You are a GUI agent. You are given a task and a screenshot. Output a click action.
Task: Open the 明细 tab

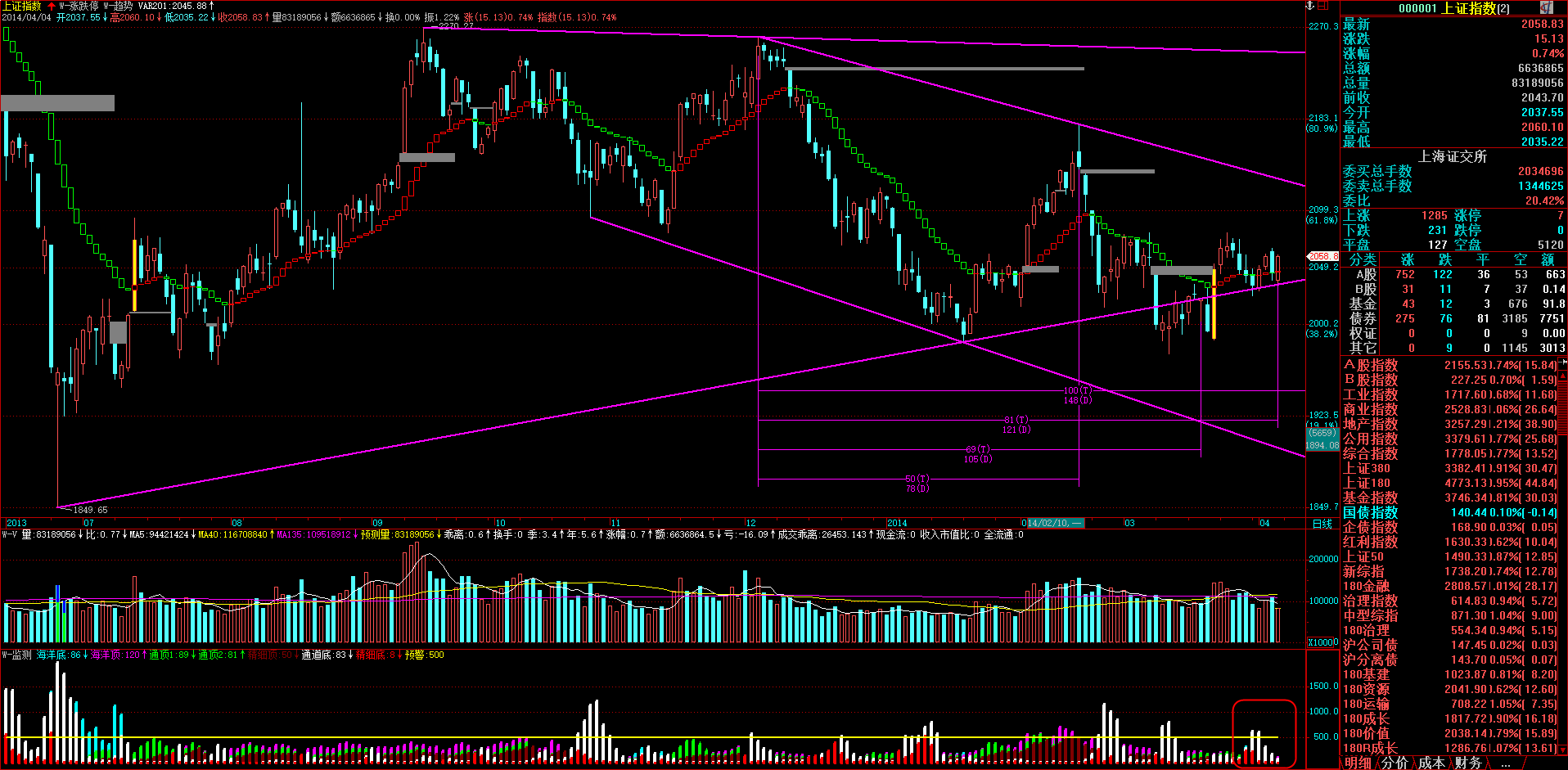click(1358, 763)
